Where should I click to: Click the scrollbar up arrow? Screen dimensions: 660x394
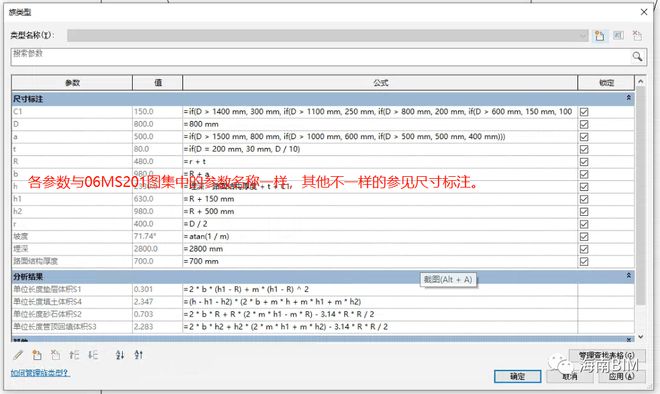pyautogui.click(x=641, y=82)
